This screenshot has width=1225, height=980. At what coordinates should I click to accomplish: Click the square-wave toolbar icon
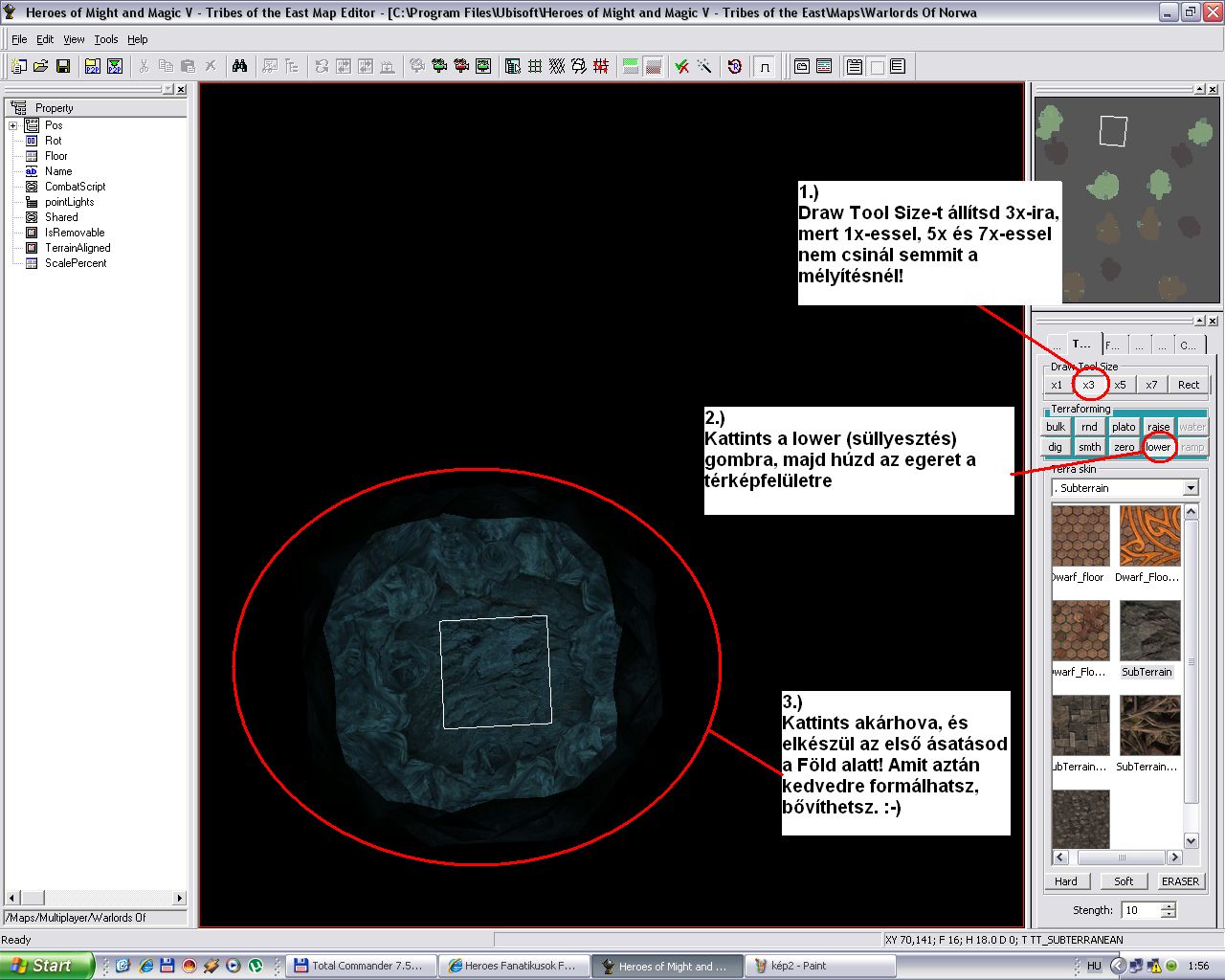pos(764,66)
